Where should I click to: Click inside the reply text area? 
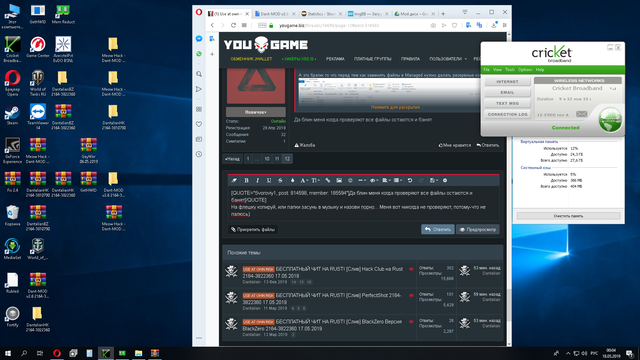363,203
